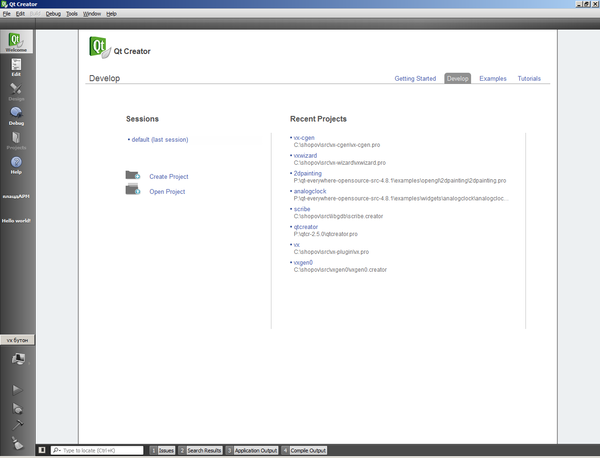Open the analogclock recent project
The width and height of the screenshot is (600, 458).
310,191
